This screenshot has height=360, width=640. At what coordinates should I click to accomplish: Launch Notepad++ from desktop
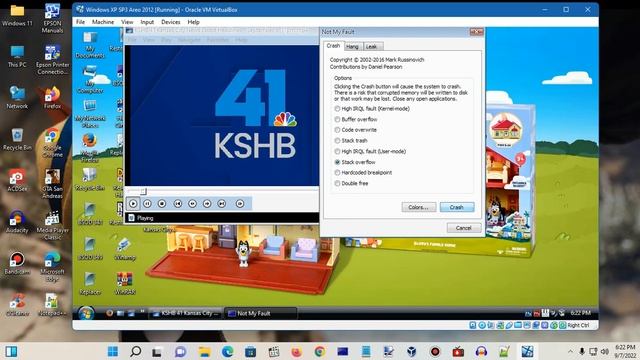tap(52, 305)
